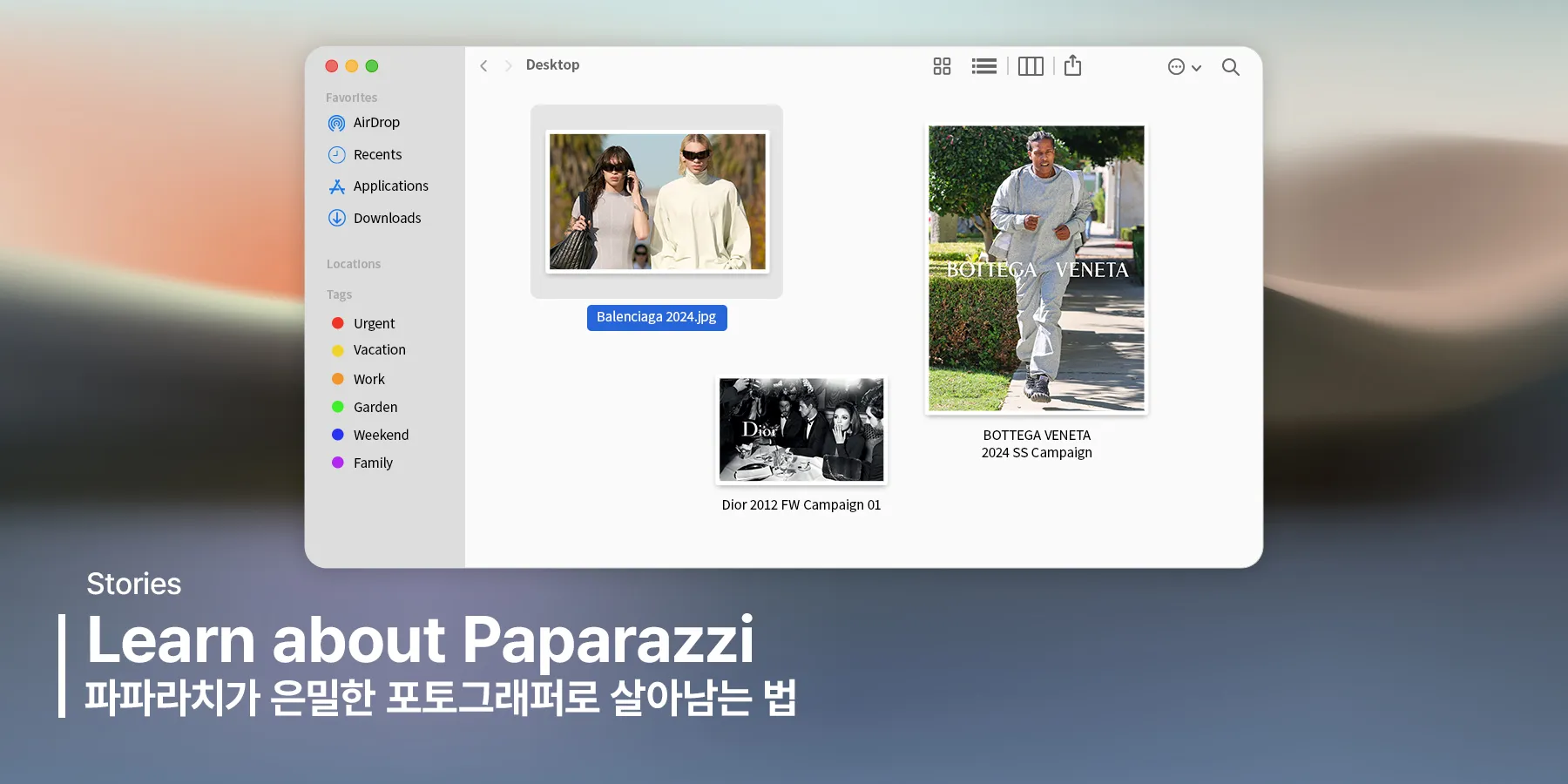
Task: Select the Balenciaga 2024.jpg thumbnail
Action: [x=657, y=201]
